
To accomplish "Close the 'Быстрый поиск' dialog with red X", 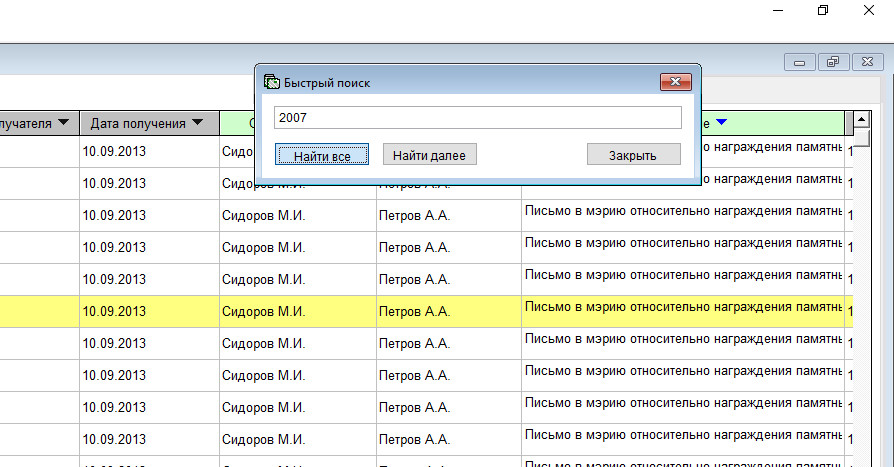I will tap(676, 82).
